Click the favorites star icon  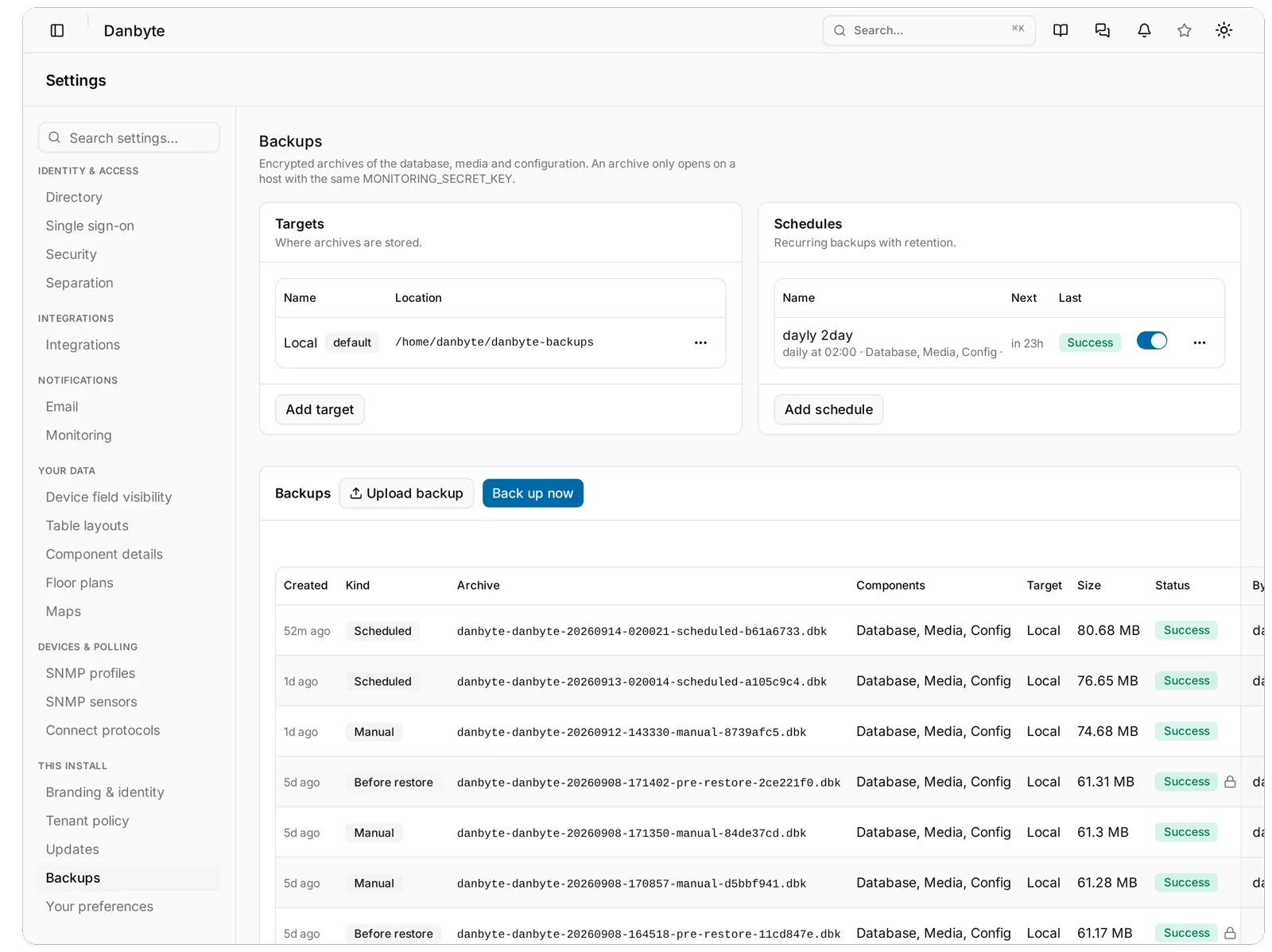click(1185, 30)
